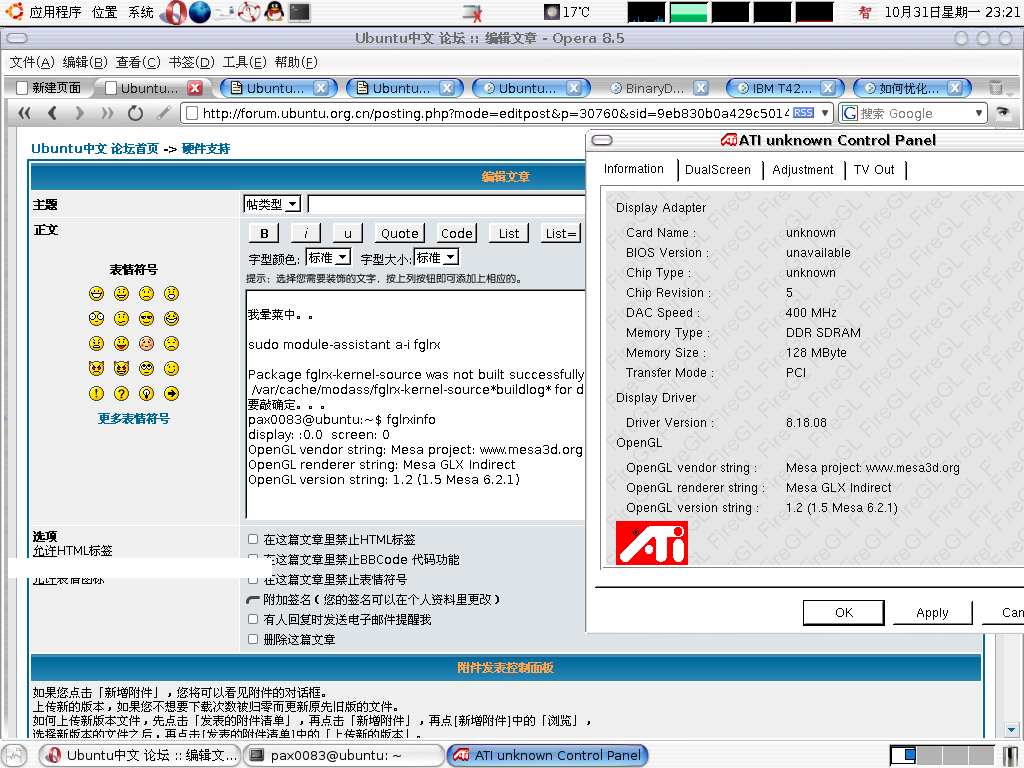Insert the blushing pink-faced emoticon
1024x768 pixels.
146,344
